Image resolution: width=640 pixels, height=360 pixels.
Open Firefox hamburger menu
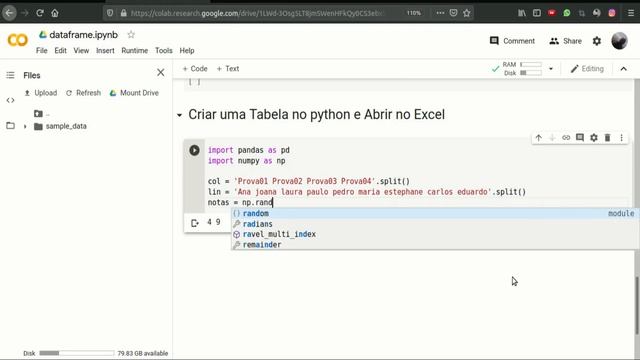click(631, 13)
